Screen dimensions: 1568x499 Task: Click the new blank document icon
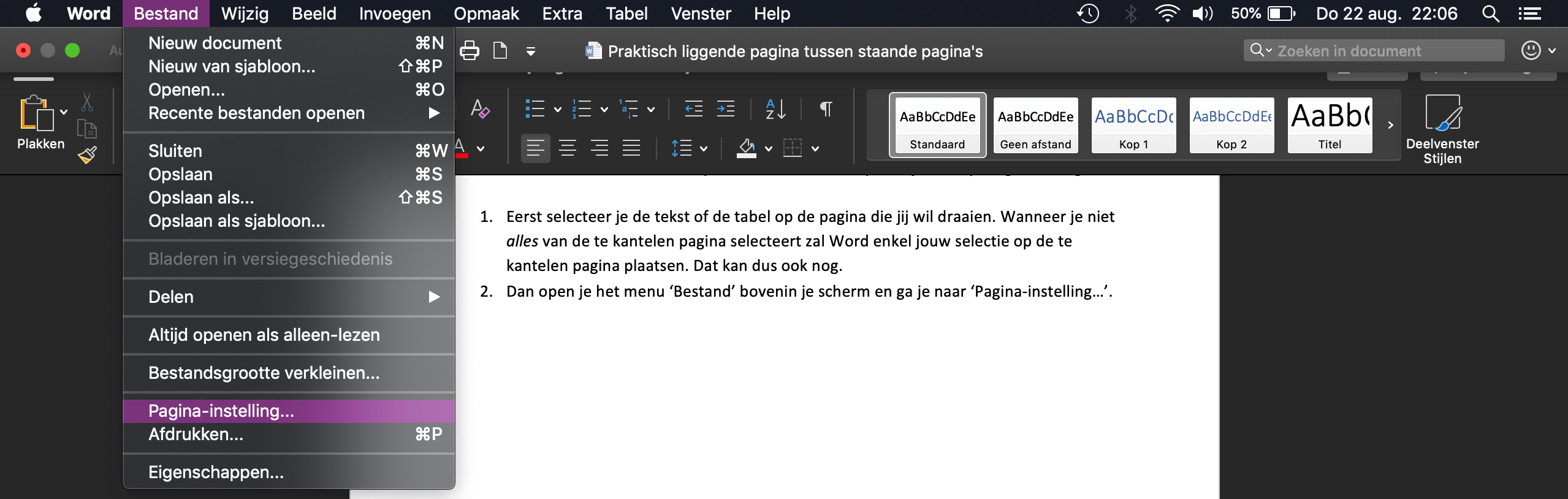pyautogui.click(x=500, y=51)
